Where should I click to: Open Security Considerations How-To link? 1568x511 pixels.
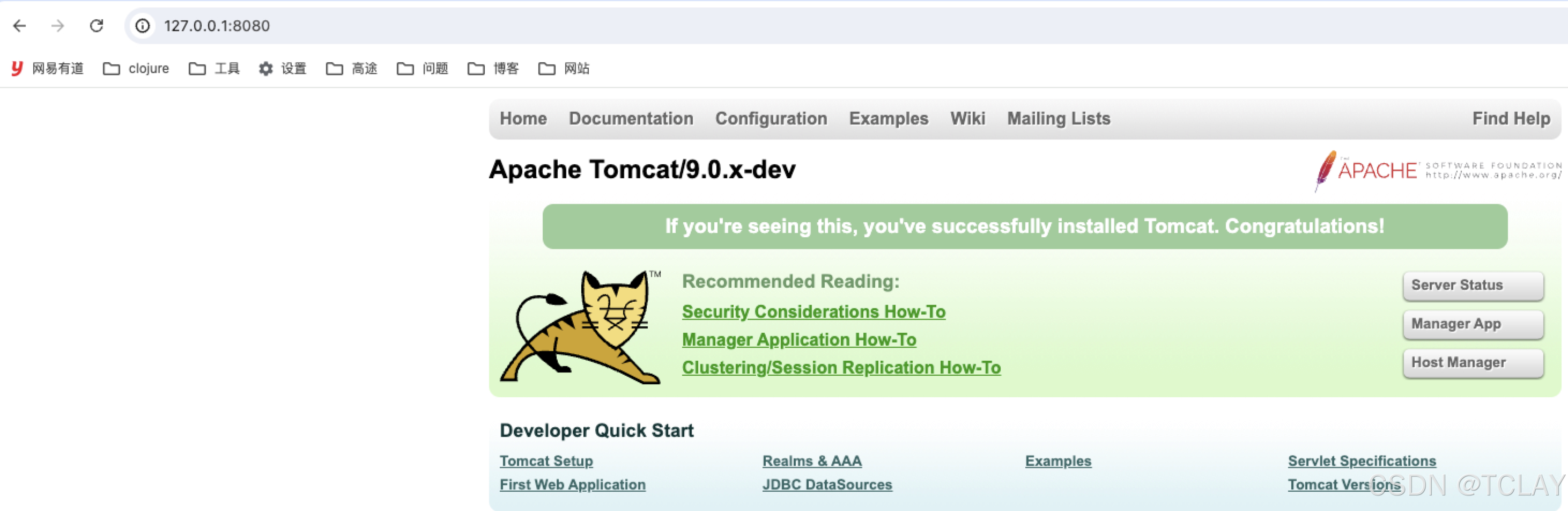[814, 311]
